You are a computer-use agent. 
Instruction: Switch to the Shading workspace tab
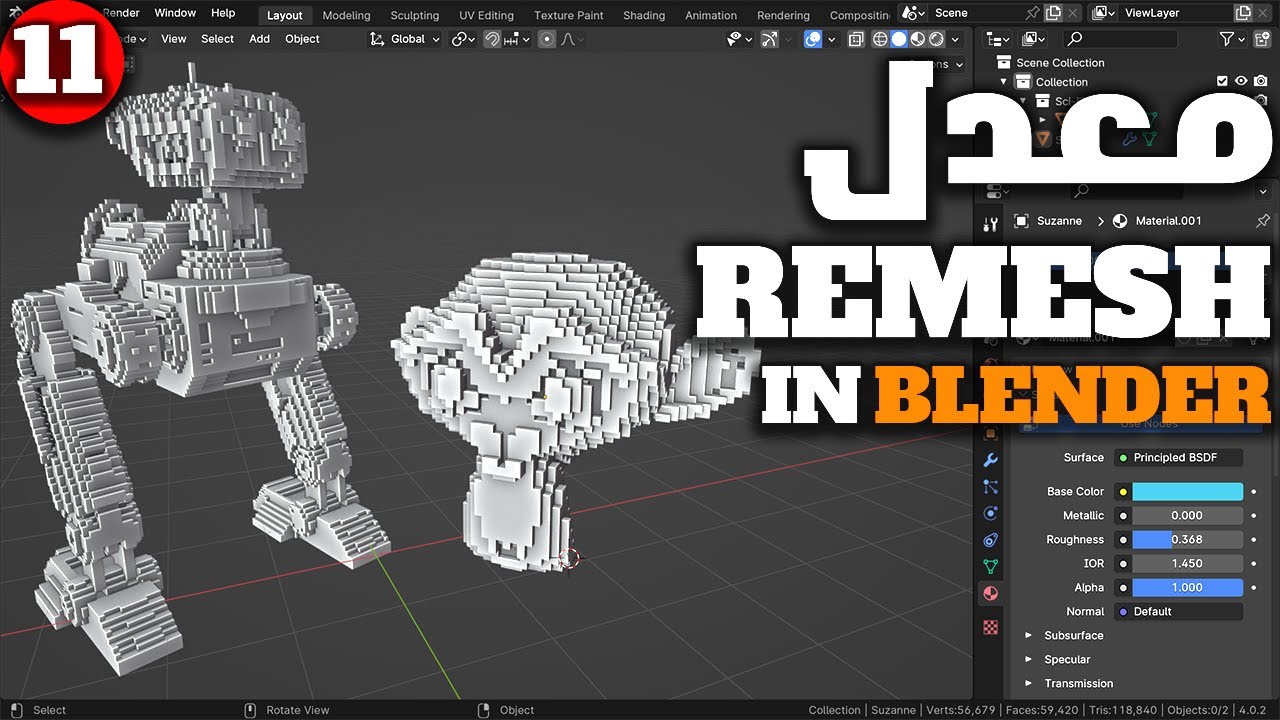click(x=644, y=15)
